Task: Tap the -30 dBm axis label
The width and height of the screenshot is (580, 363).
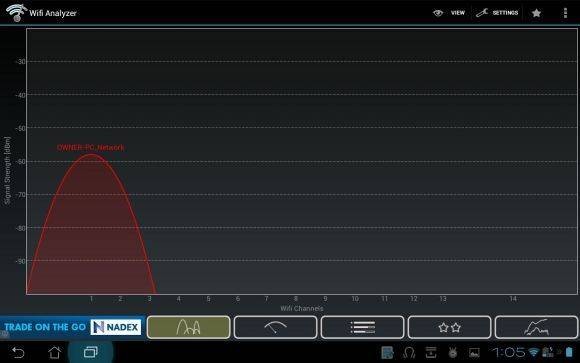Action: tap(21, 61)
